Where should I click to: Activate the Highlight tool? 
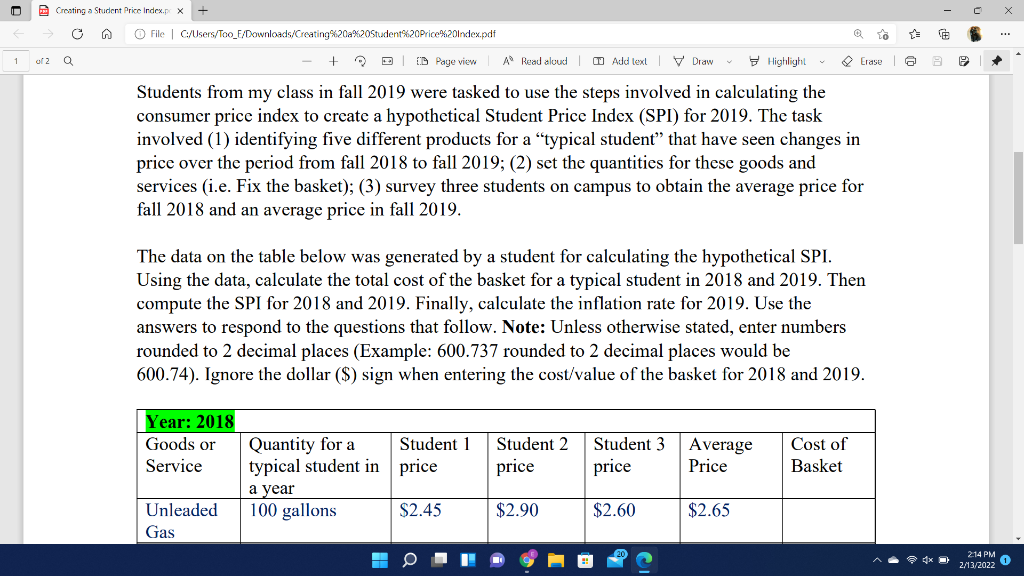point(788,62)
